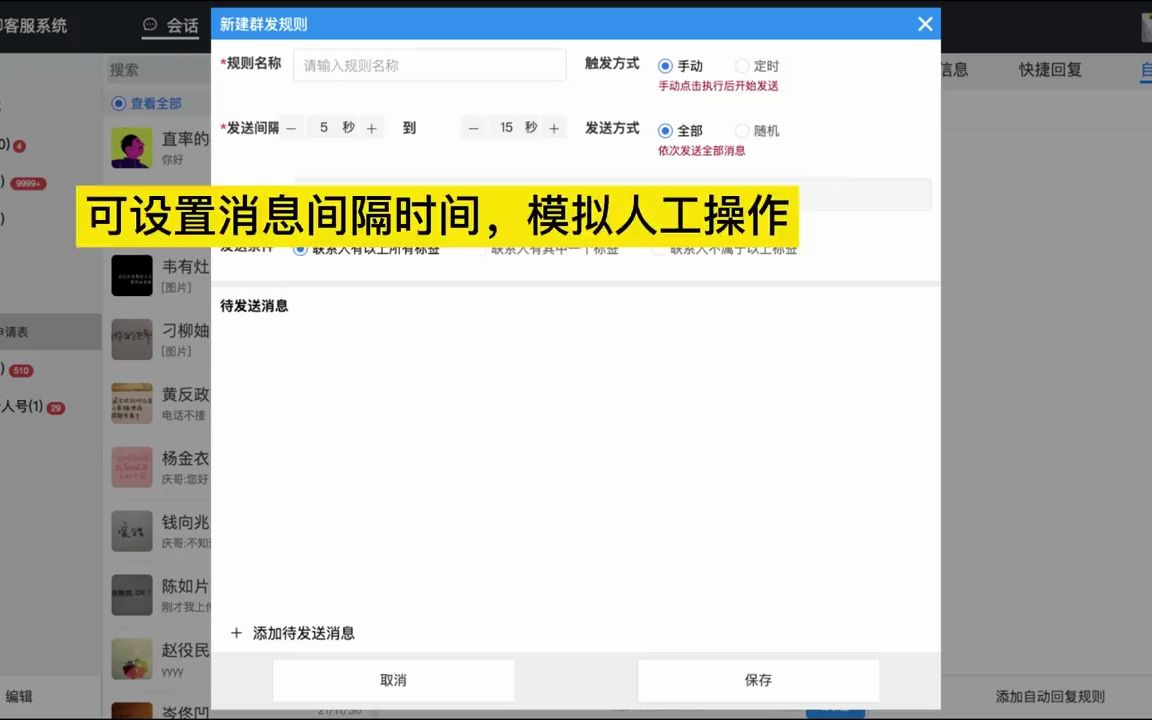Click the plus icon after the 5 秒 interval
The height and width of the screenshot is (720, 1152).
tap(371, 127)
